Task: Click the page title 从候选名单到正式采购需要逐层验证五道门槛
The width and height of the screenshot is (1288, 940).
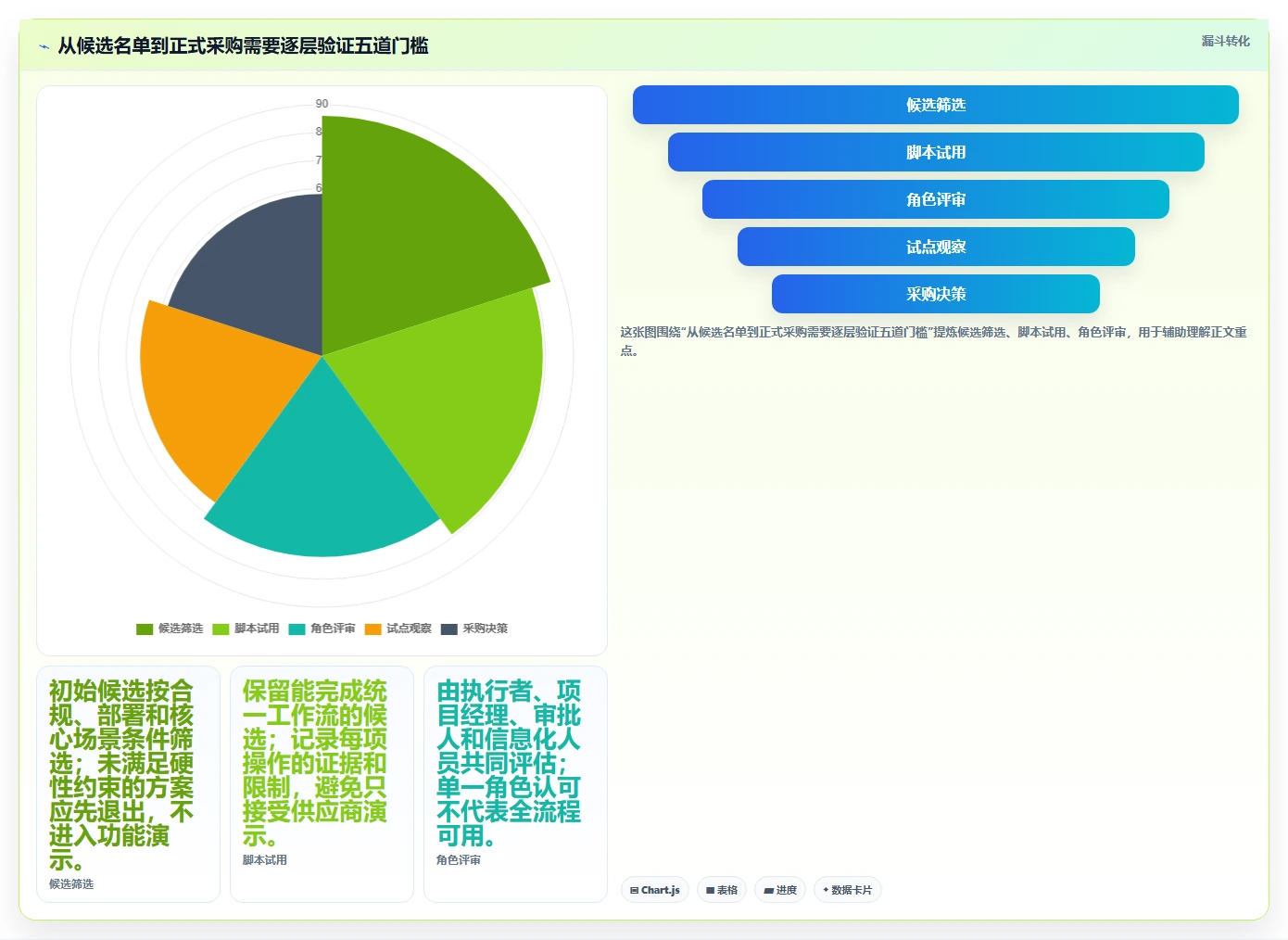Action: 243,45
